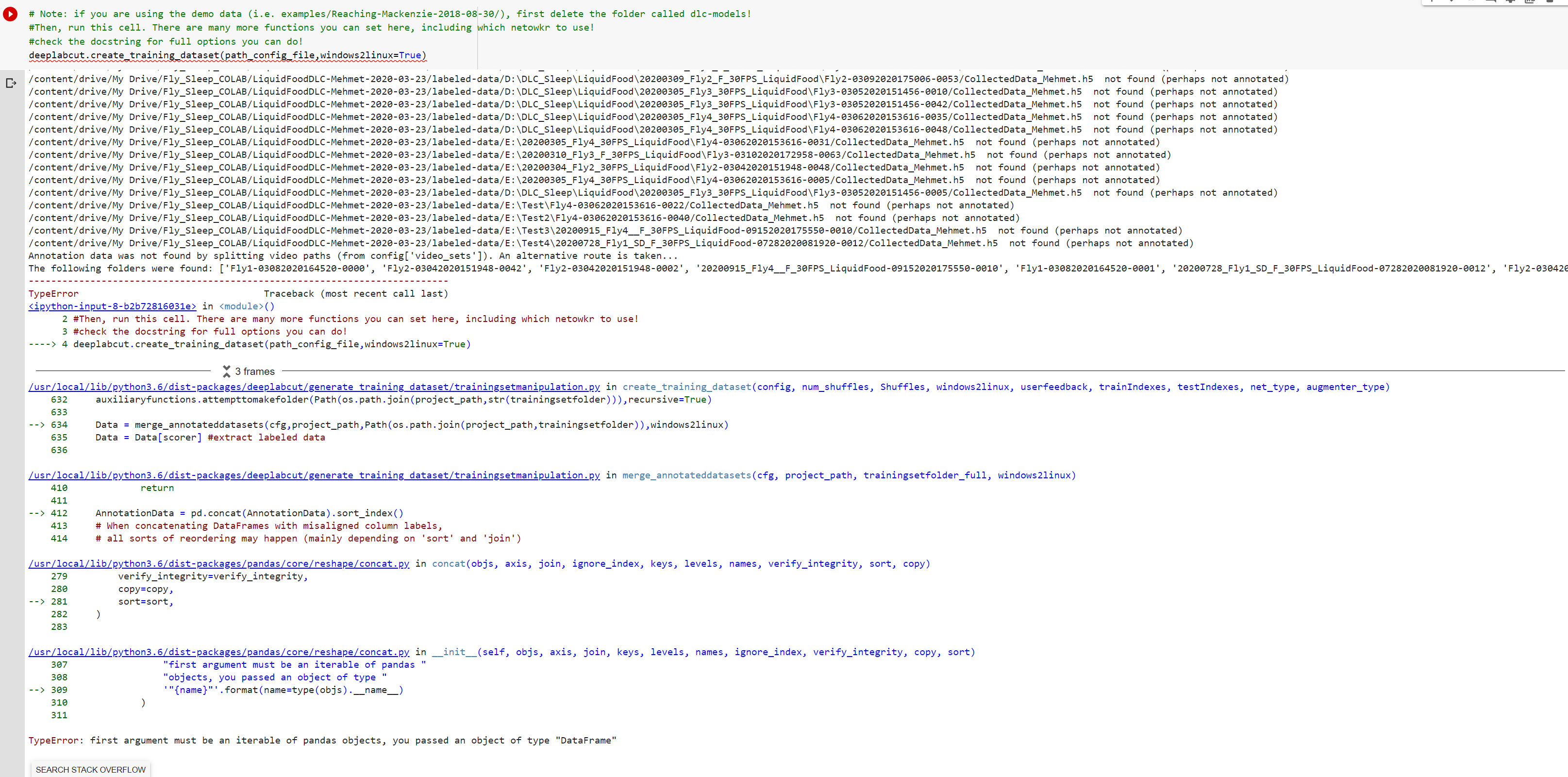Open the cell settings gear

[x=1511, y=3]
